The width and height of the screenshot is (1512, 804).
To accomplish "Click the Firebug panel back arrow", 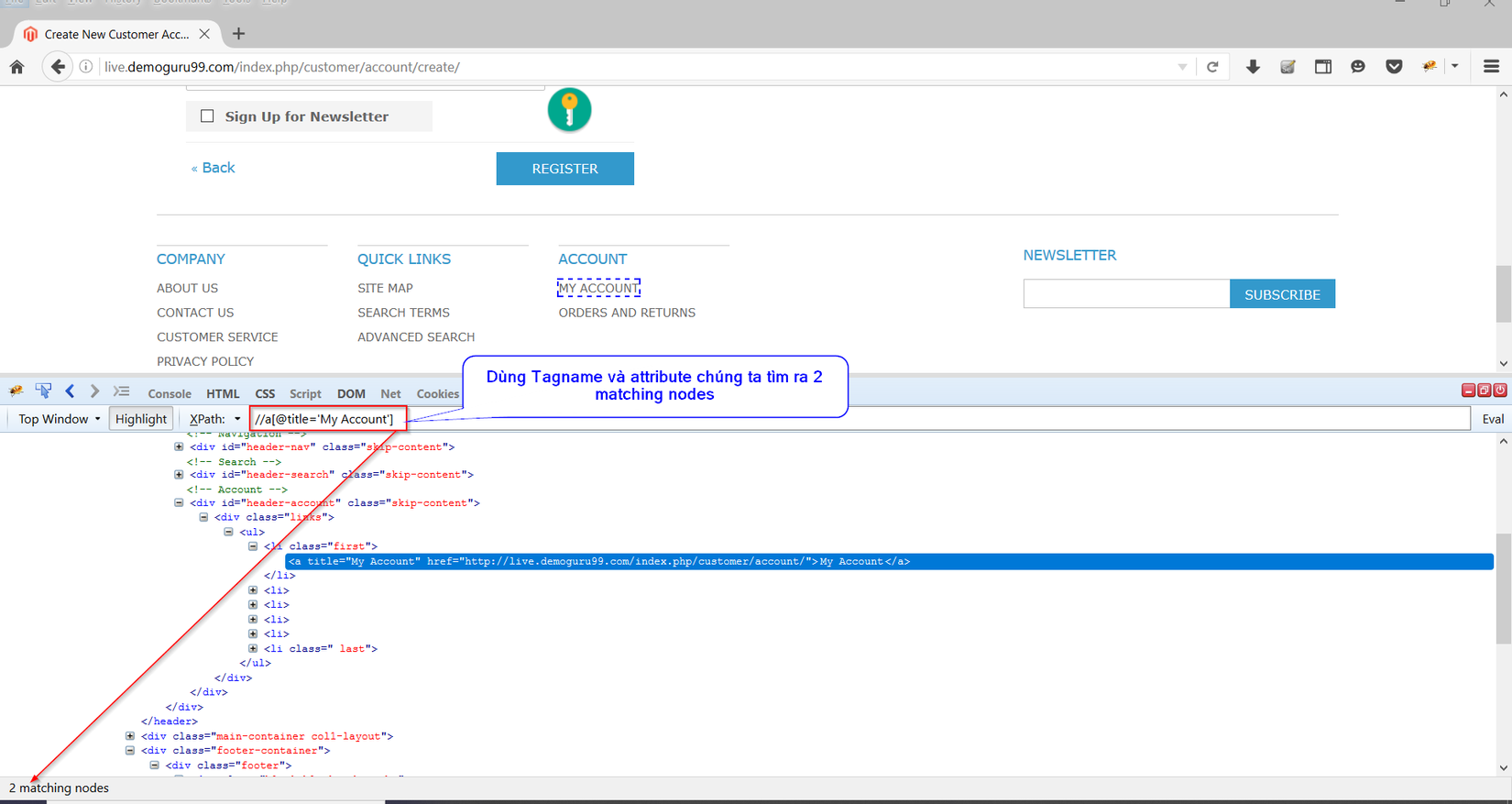I will click(x=70, y=391).
